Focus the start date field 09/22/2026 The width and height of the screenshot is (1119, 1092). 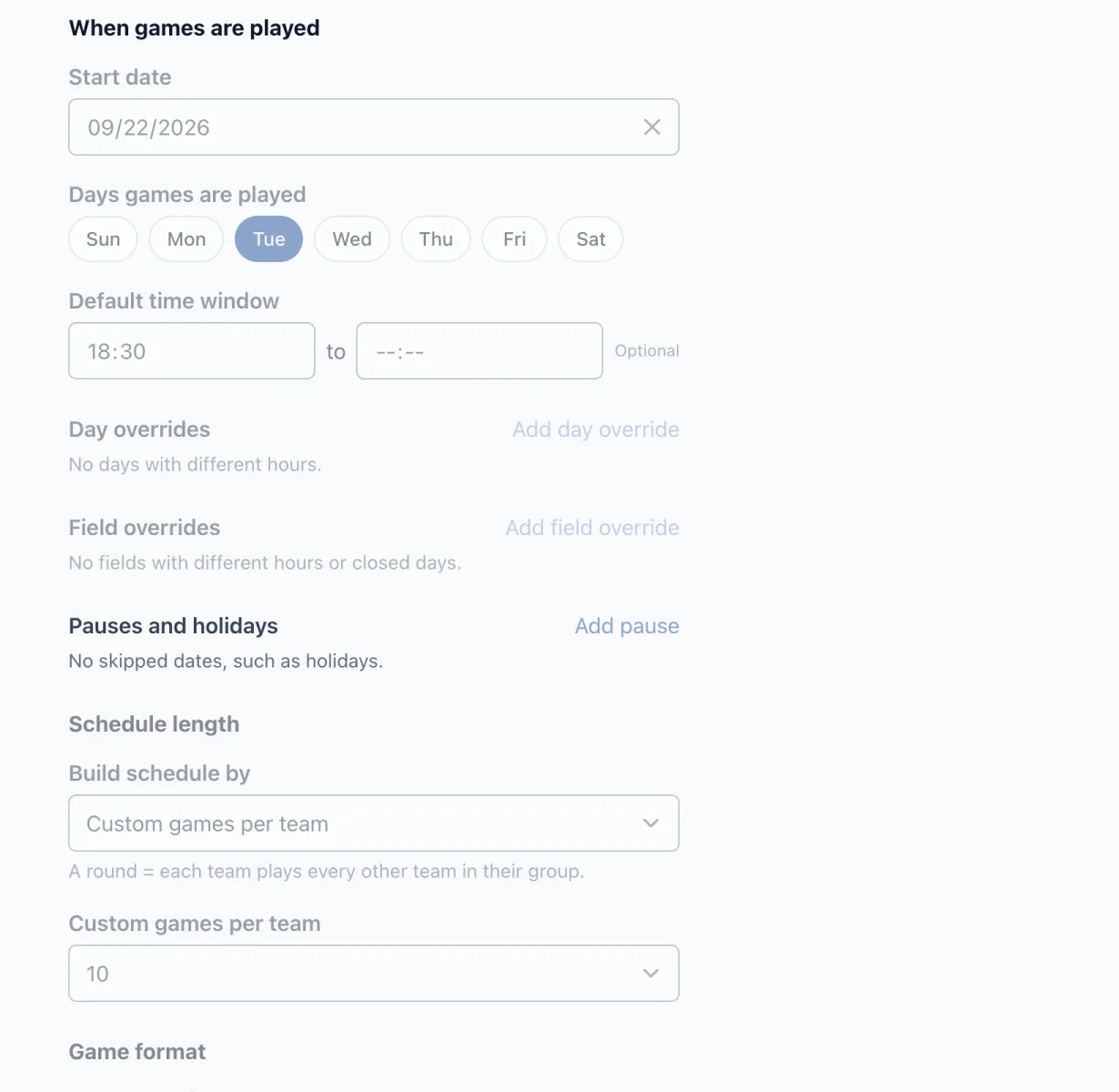[x=374, y=127]
